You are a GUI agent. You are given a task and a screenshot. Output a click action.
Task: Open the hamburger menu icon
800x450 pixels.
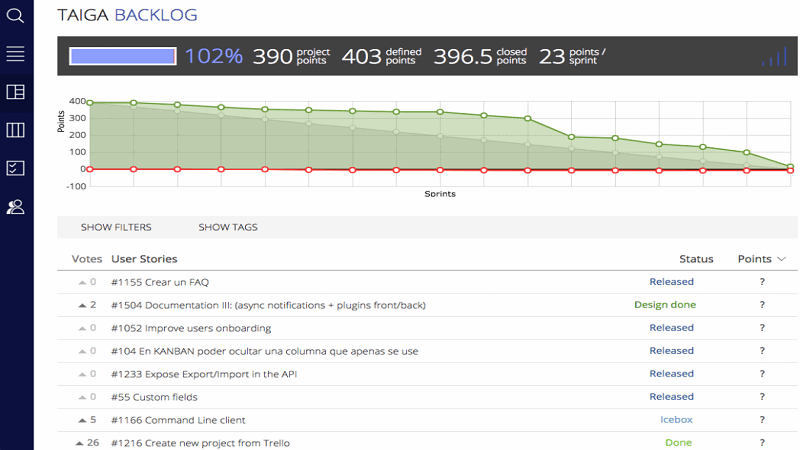point(15,54)
